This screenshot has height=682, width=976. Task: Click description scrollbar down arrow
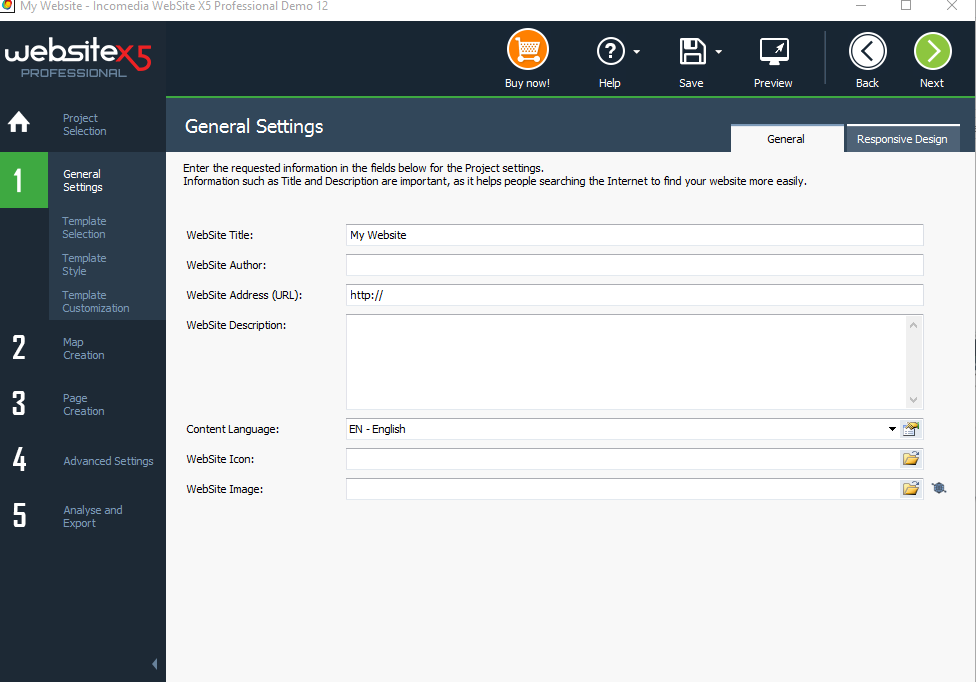pyautogui.click(x=913, y=399)
